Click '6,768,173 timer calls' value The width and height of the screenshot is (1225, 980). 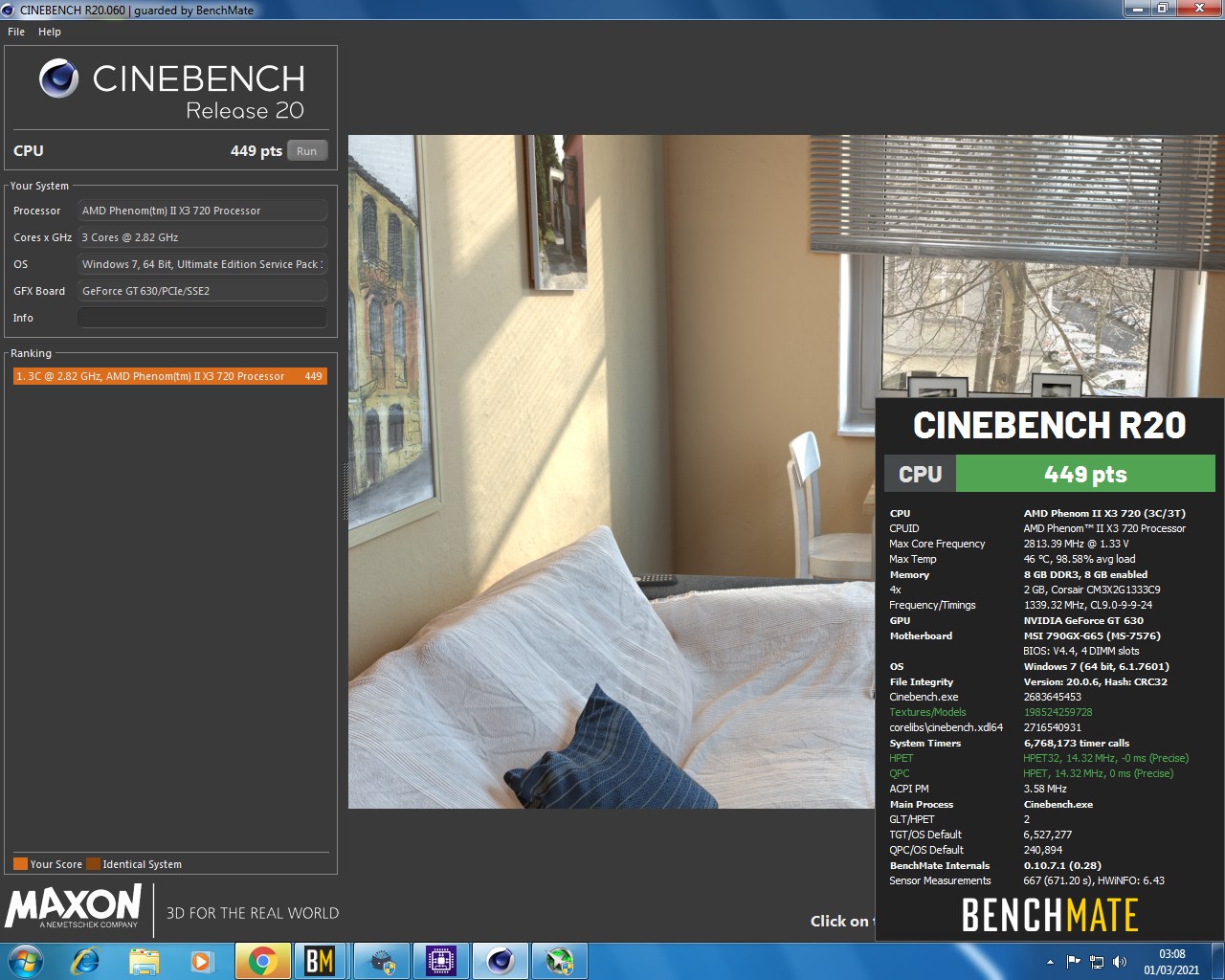click(x=1077, y=743)
